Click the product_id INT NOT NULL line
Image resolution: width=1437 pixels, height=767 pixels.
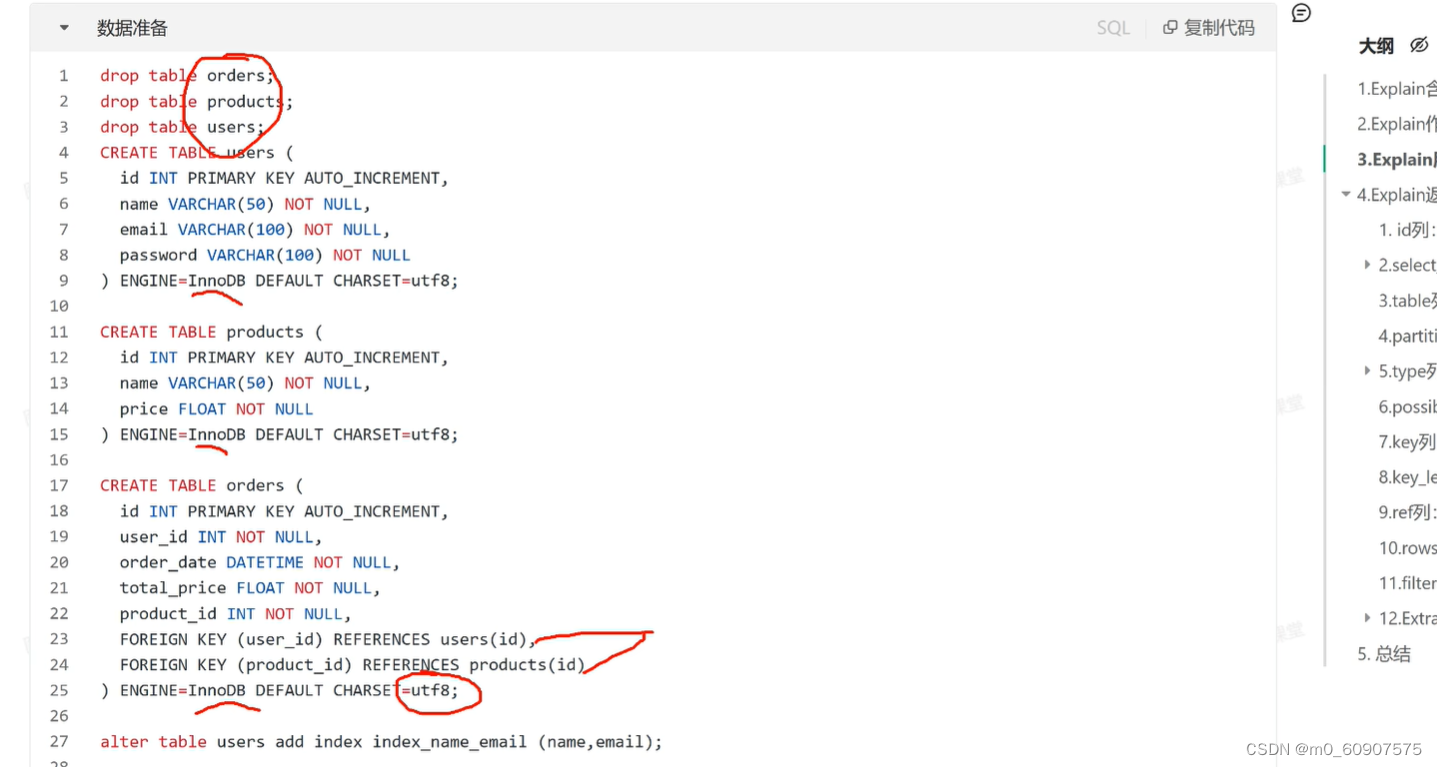click(x=236, y=614)
